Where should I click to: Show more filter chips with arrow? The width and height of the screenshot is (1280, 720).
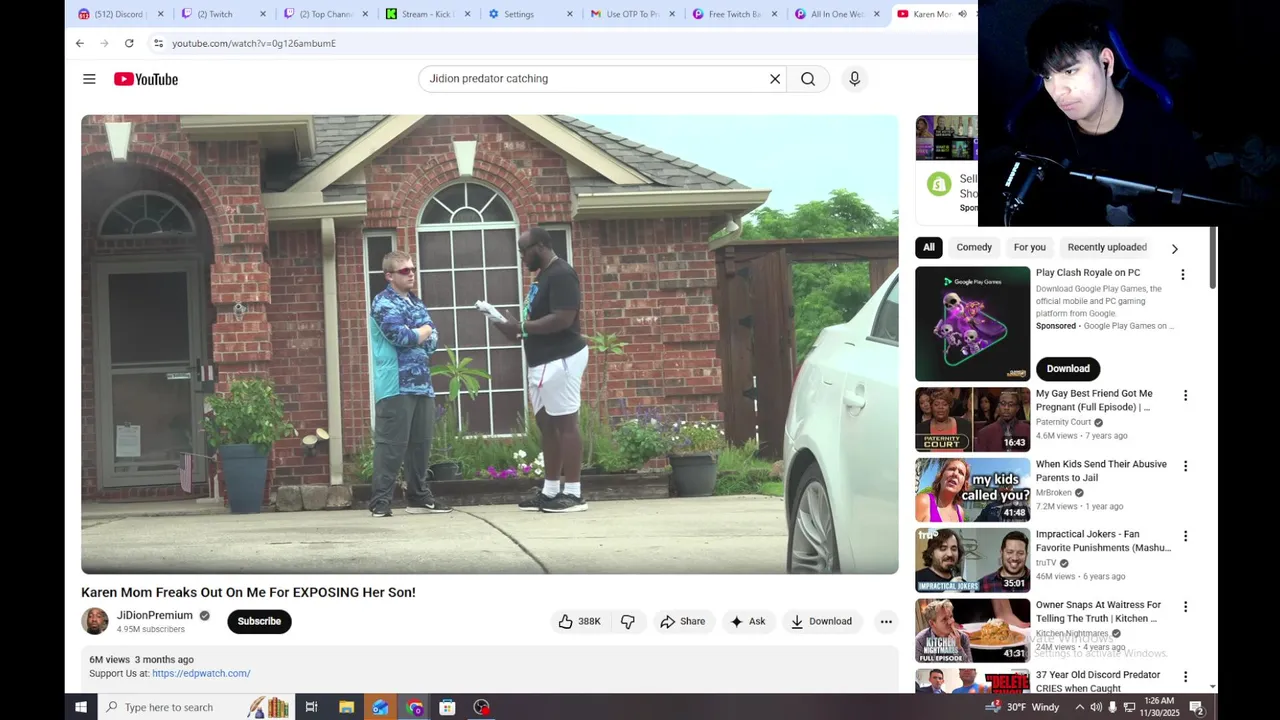[1175, 248]
